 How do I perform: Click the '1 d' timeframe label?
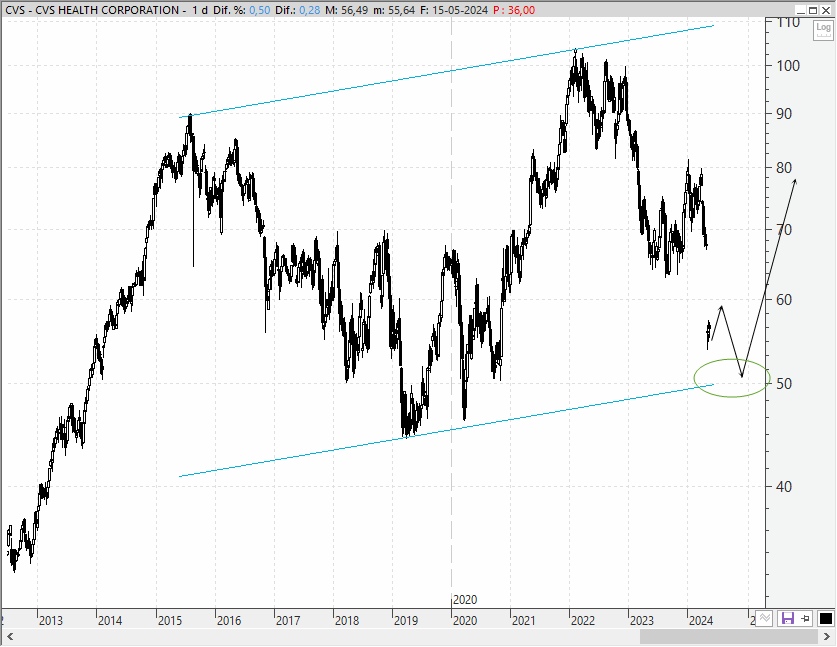[200, 10]
